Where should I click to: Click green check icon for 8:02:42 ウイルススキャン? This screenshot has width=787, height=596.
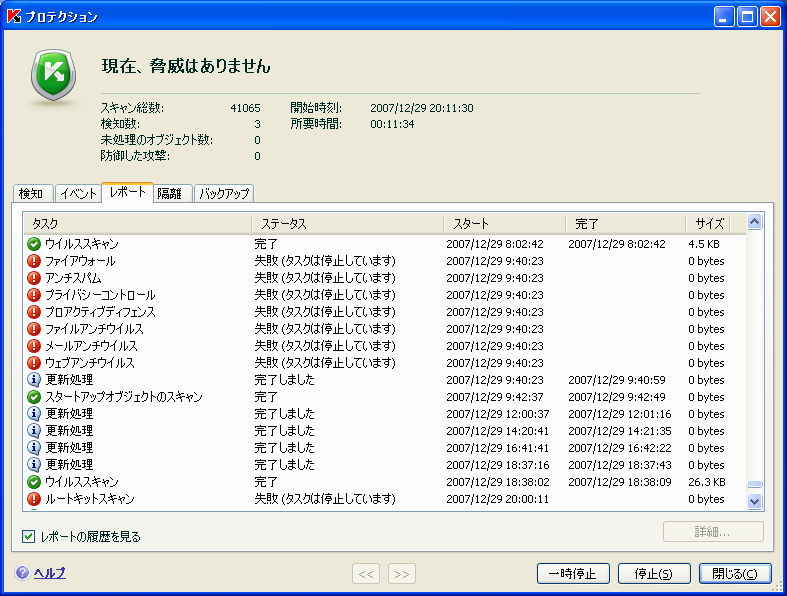(34, 244)
